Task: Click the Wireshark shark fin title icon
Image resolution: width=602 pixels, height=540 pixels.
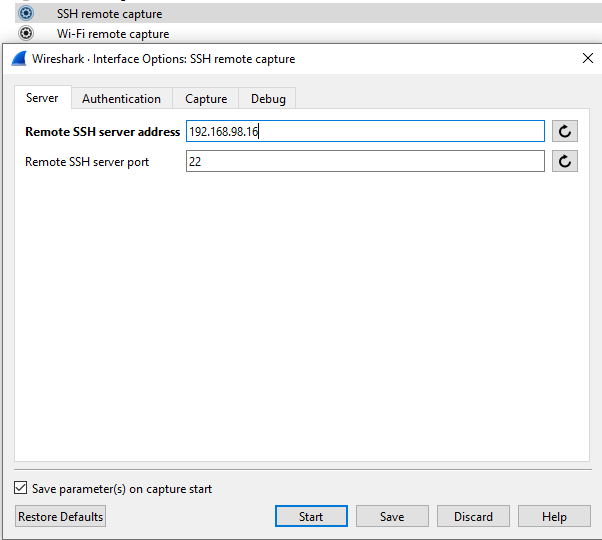Action: click(19, 59)
